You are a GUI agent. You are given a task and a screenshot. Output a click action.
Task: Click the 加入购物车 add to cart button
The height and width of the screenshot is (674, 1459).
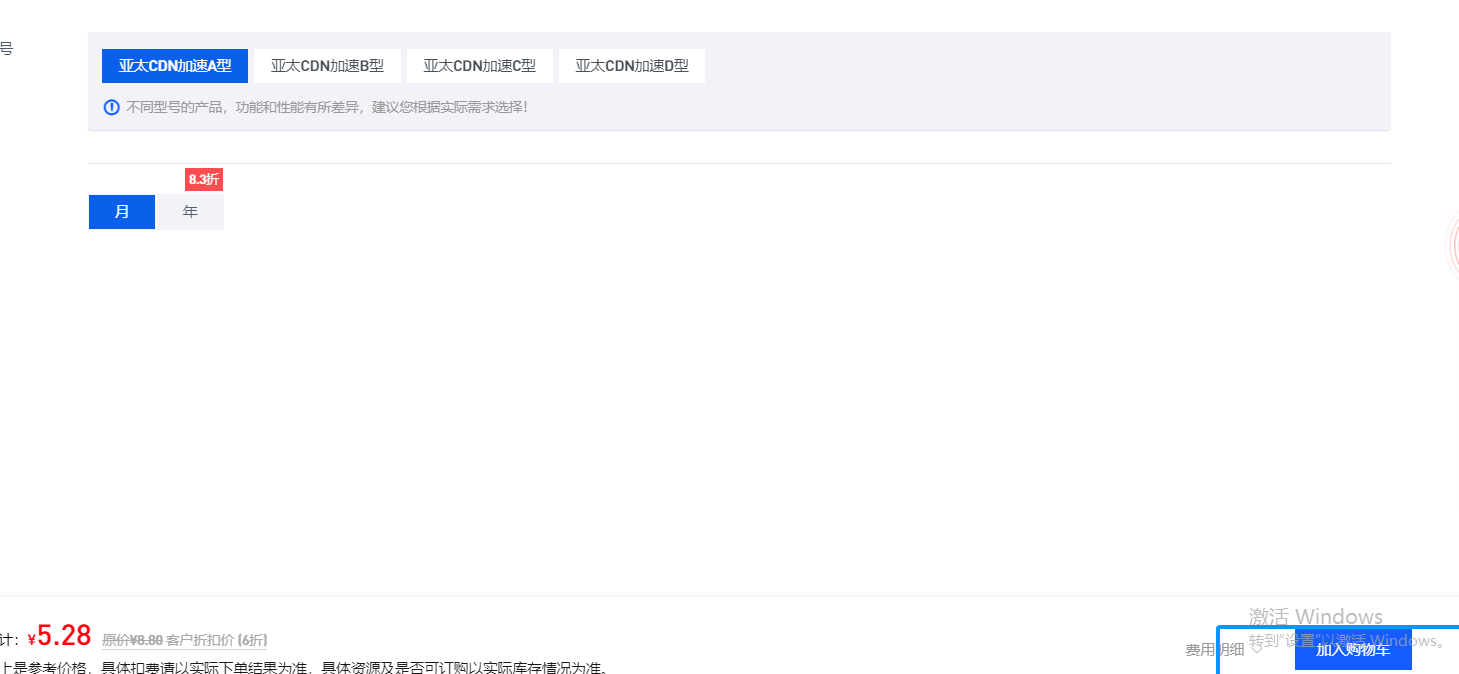(1352, 650)
